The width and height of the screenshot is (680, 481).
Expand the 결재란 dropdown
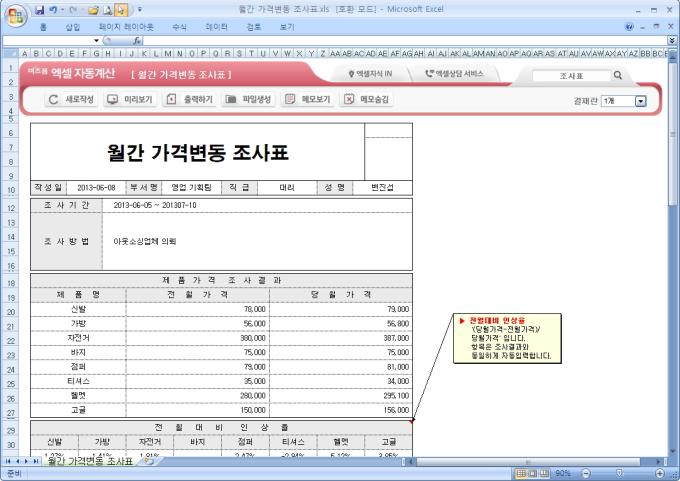point(641,101)
